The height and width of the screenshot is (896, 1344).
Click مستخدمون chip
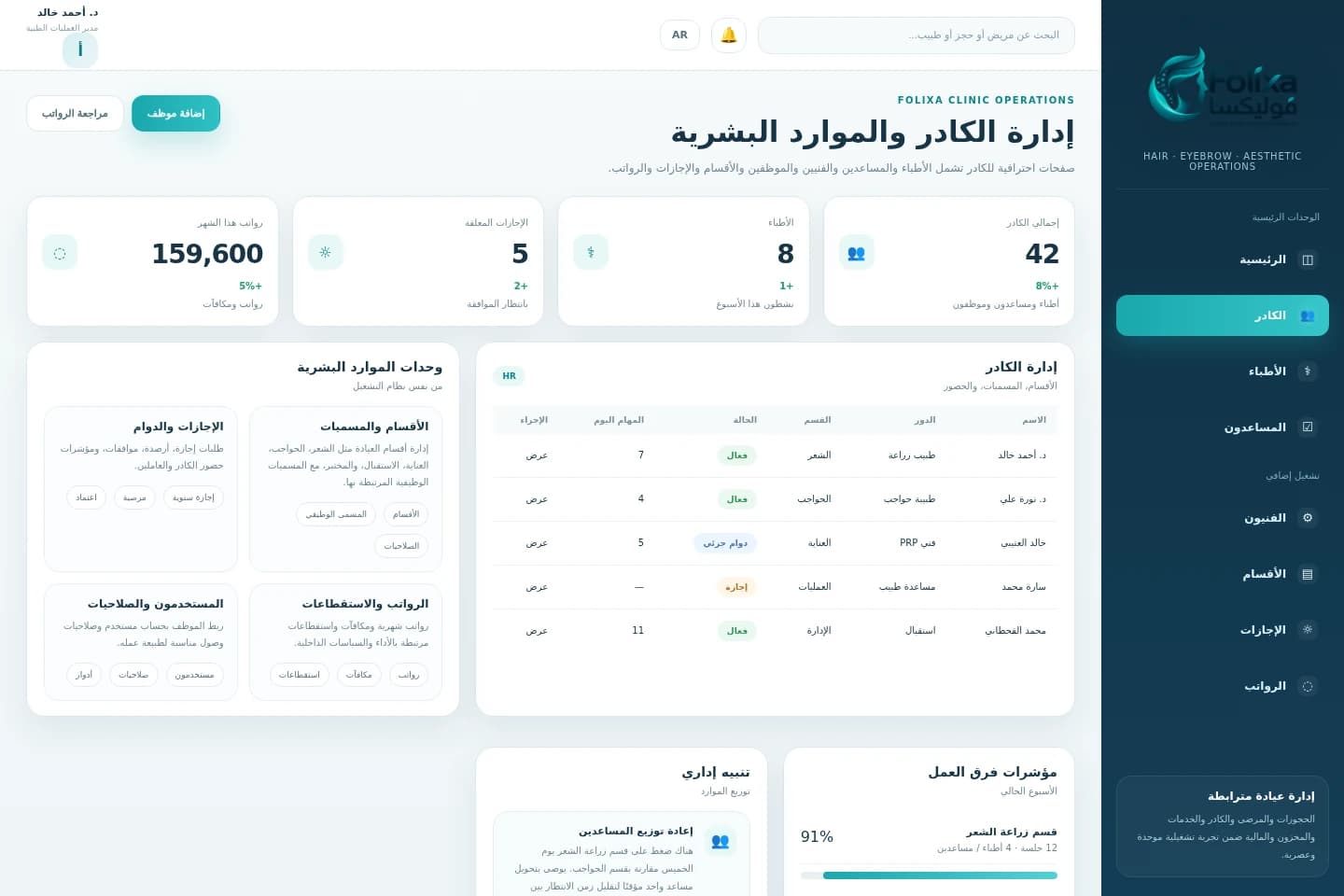pyautogui.click(x=194, y=675)
